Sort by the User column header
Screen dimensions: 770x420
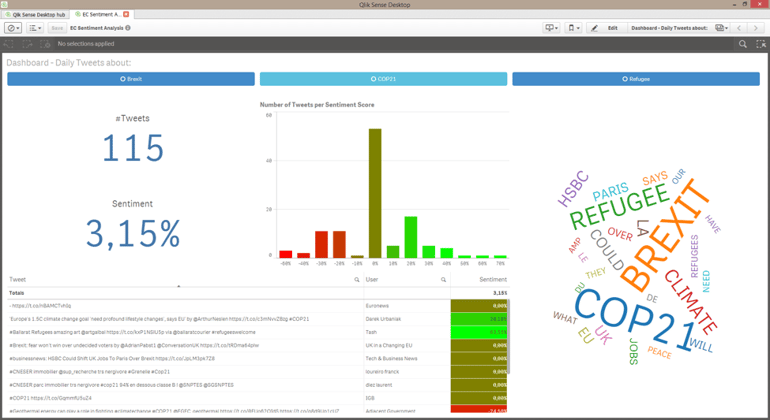coord(372,280)
